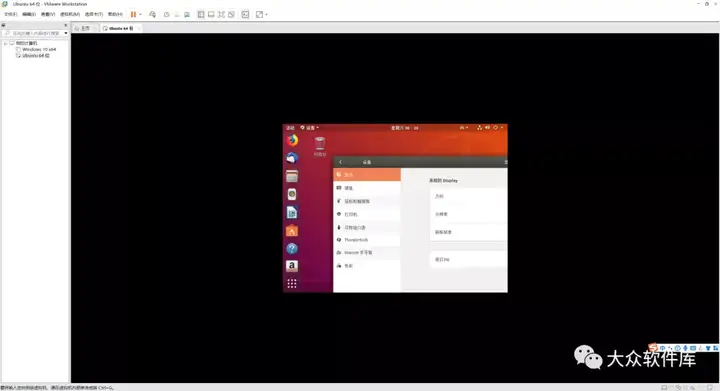
Task: Open the Trash icon on the Ubuntu desktop
Action: [320, 147]
